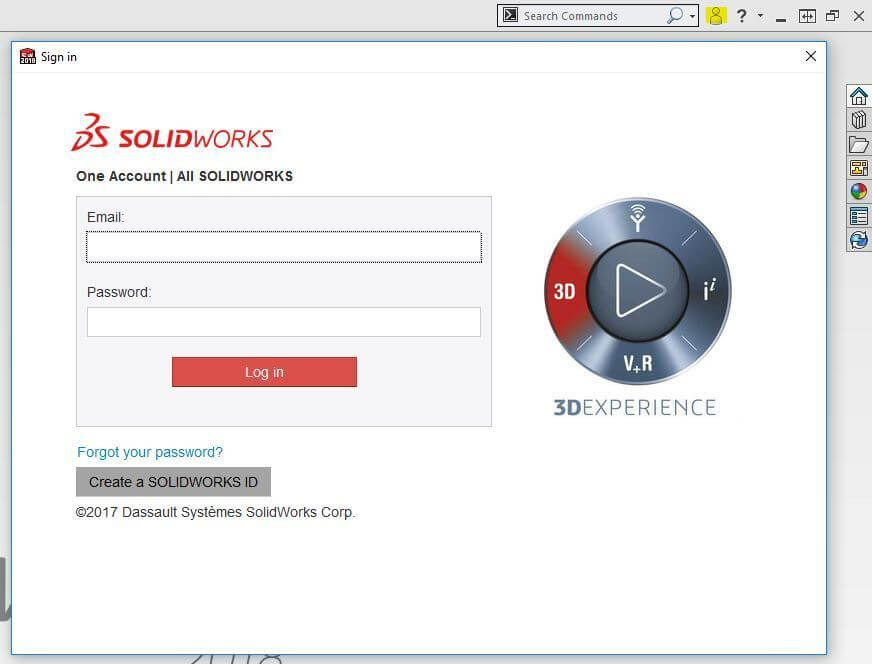Click the Sign in dialog title icon
The image size is (872, 664).
point(28,56)
